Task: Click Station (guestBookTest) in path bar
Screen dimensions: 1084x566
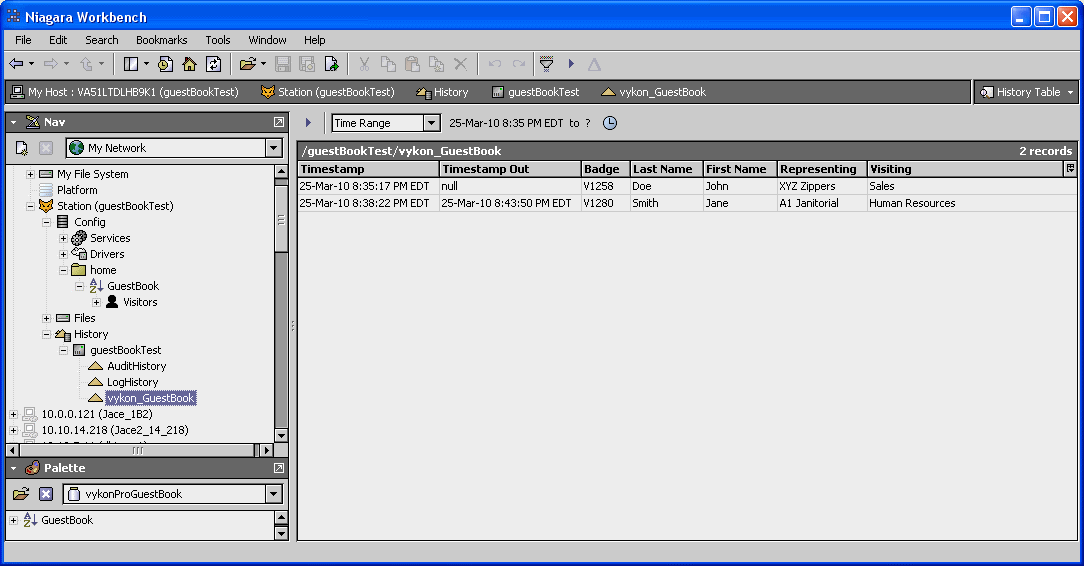Action: tap(328, 92)
